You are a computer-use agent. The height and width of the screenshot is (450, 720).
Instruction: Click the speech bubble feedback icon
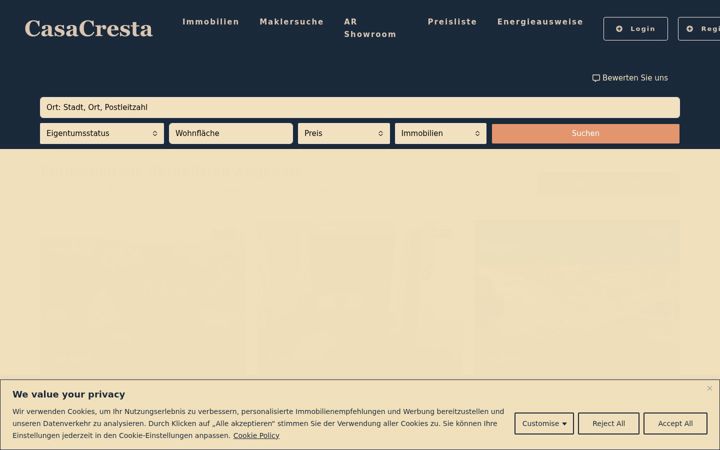pos(596,78)
